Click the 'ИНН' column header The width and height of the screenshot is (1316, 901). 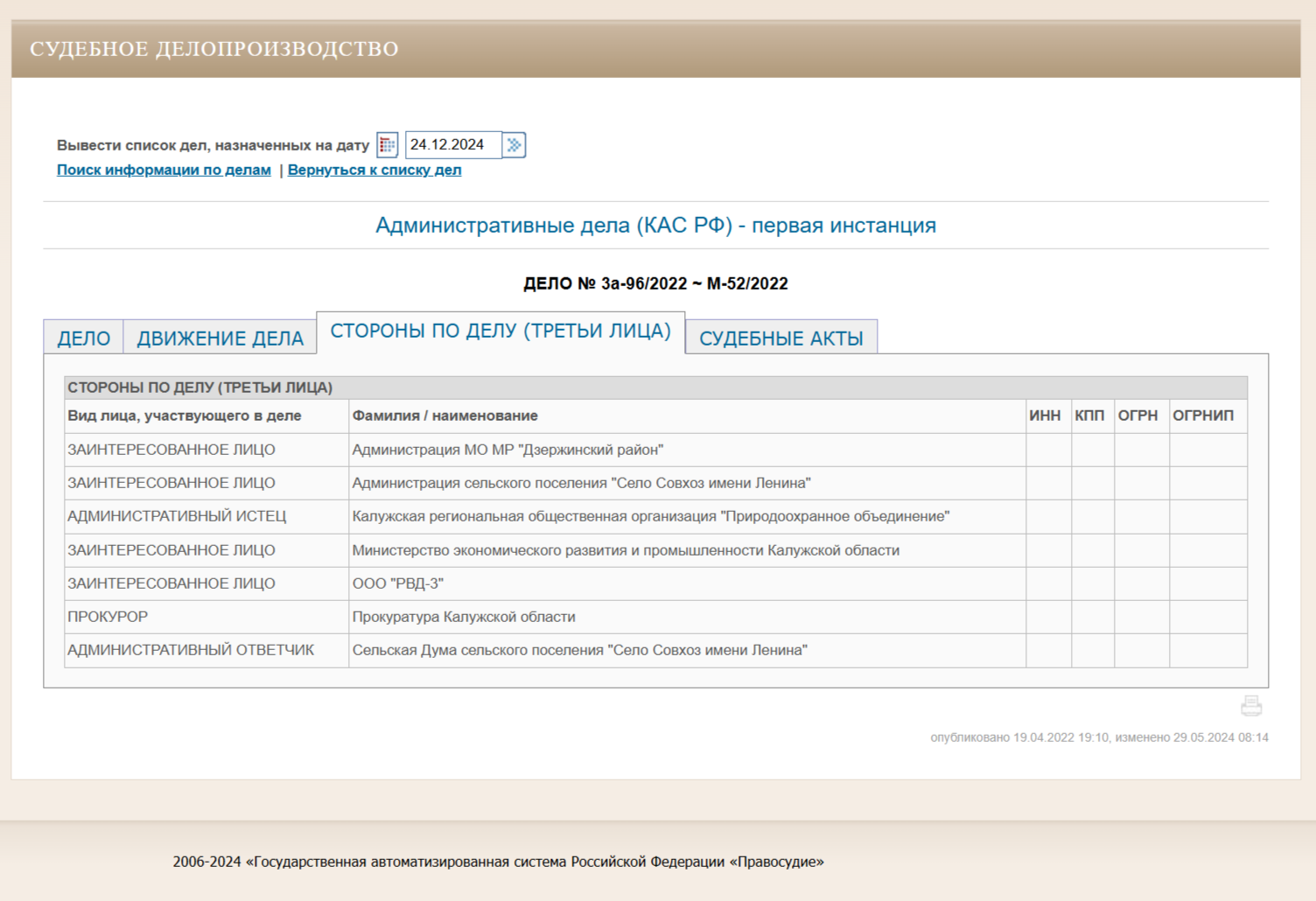click(1045, 416)
